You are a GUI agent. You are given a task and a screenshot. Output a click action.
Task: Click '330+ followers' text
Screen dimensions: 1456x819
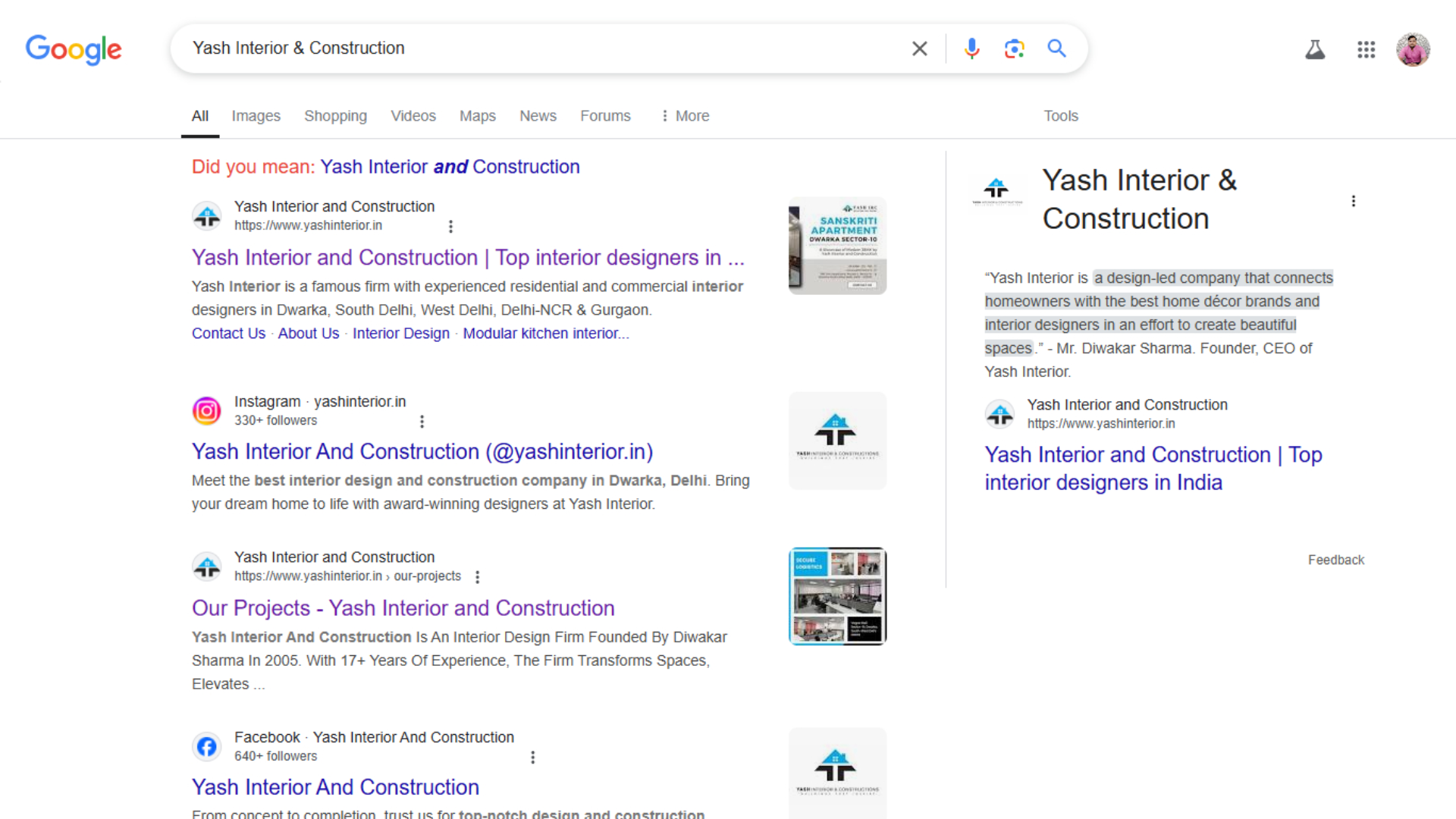(x=275, y=421)
